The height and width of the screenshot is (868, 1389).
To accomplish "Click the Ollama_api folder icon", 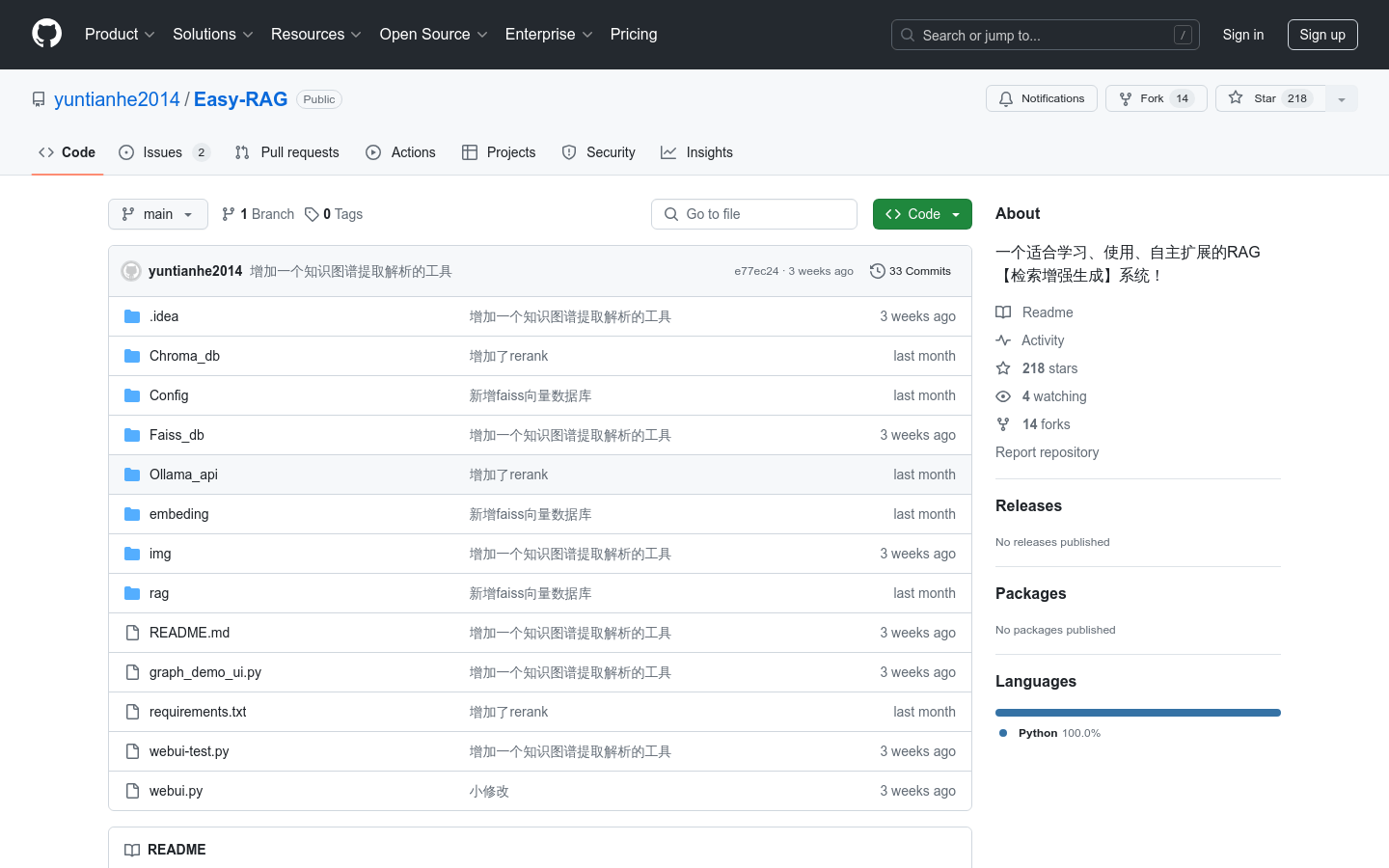I will coord(132,475).
